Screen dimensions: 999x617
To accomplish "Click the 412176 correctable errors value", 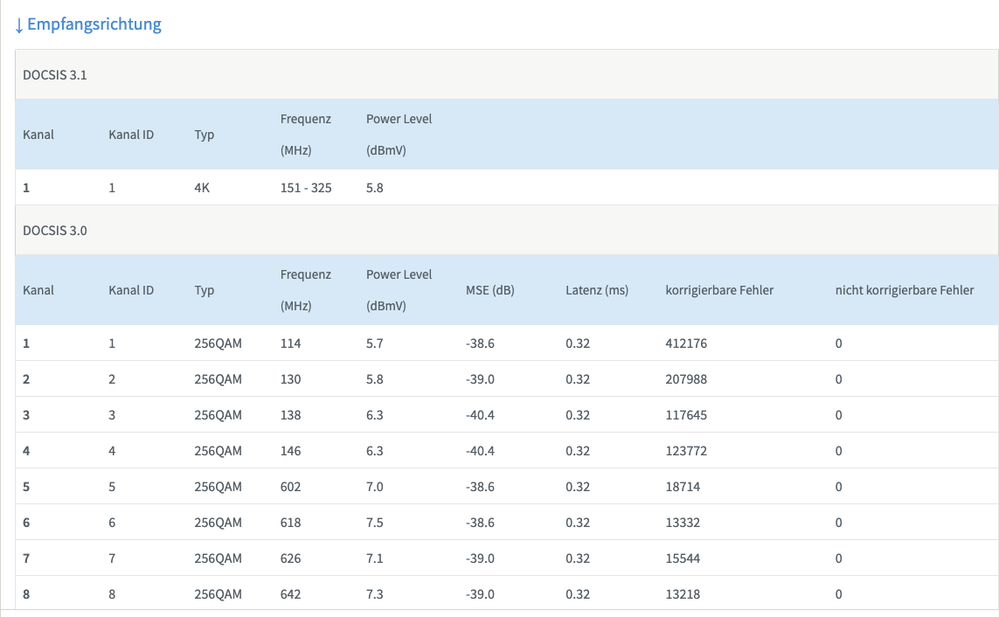I will click(686, 343).
